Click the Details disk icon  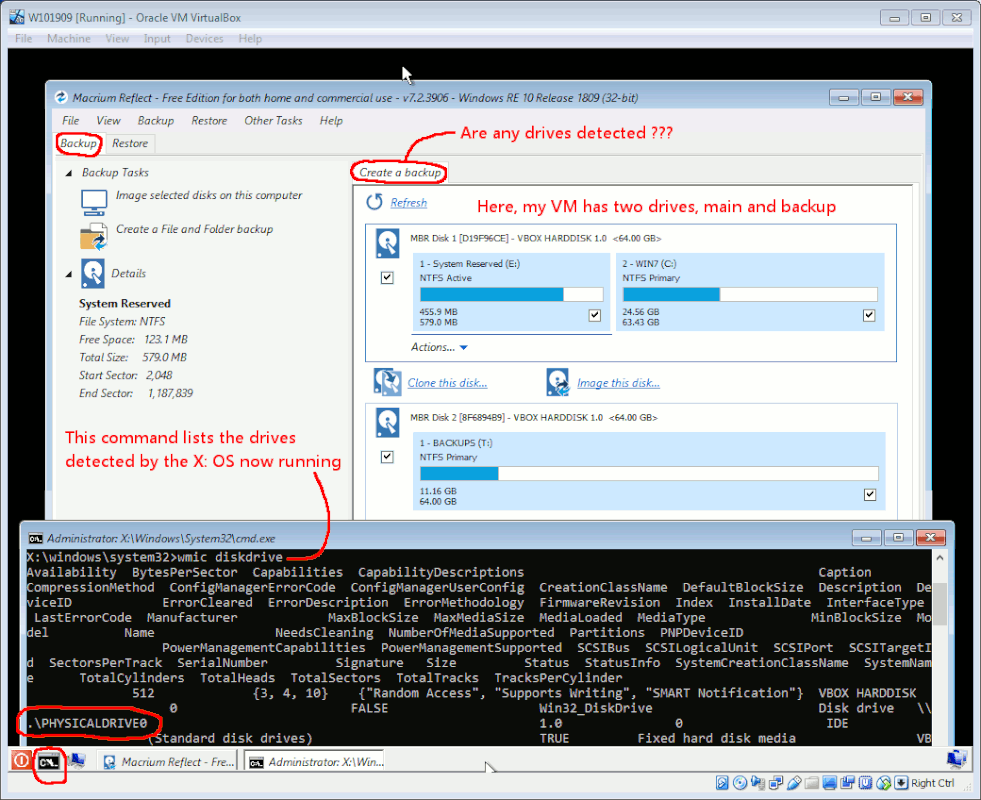pyautogui.click(x=93, y=273)
